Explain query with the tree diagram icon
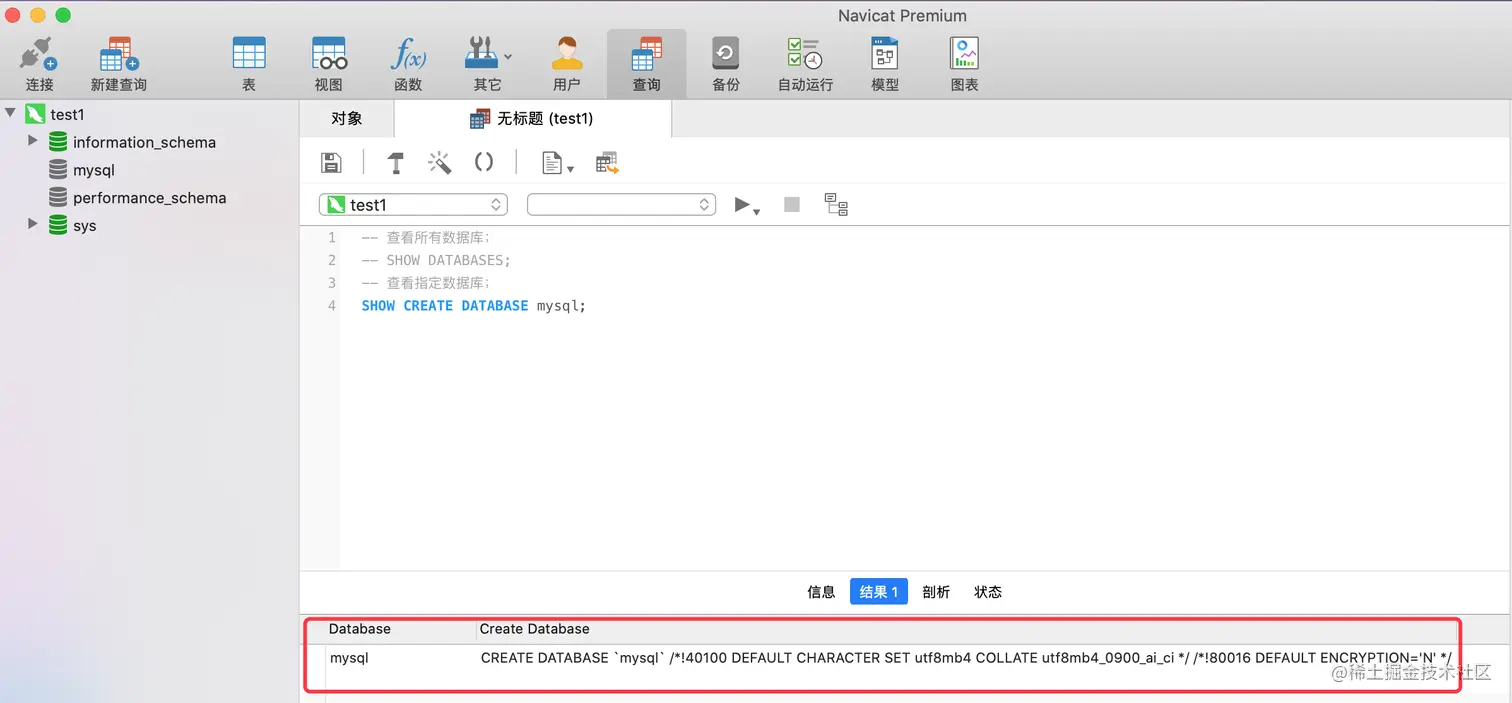1512x703 pixels. pyautogui.click(x=836, y=204)
